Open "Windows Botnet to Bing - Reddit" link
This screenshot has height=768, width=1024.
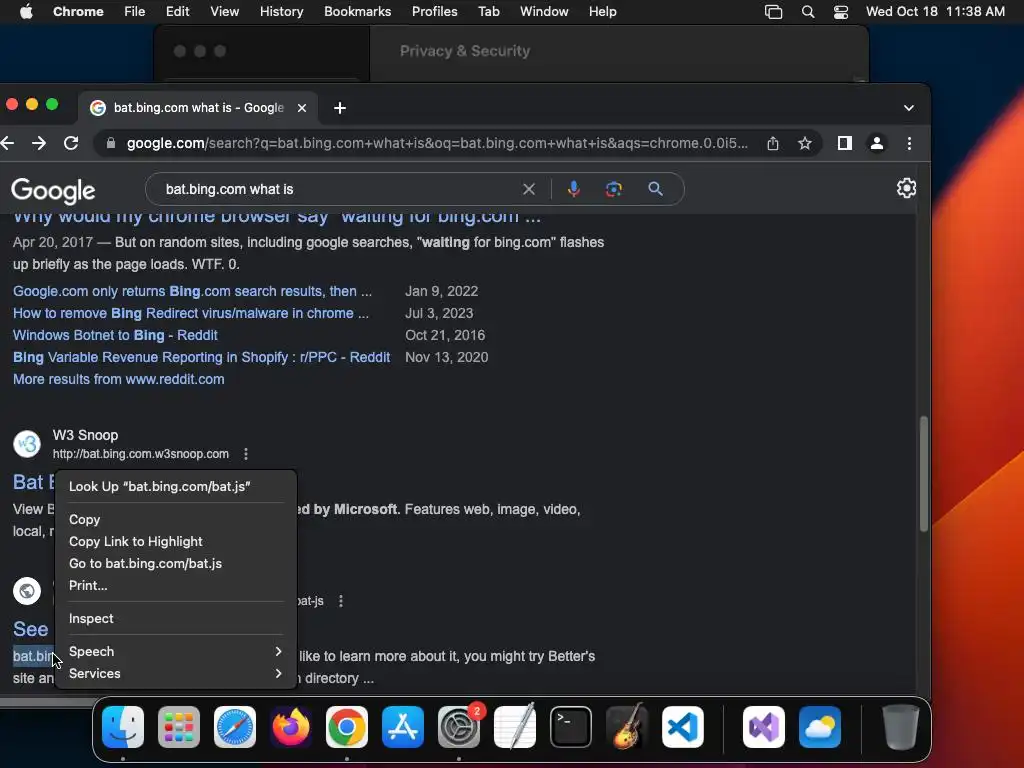click(x=115, y=336)
